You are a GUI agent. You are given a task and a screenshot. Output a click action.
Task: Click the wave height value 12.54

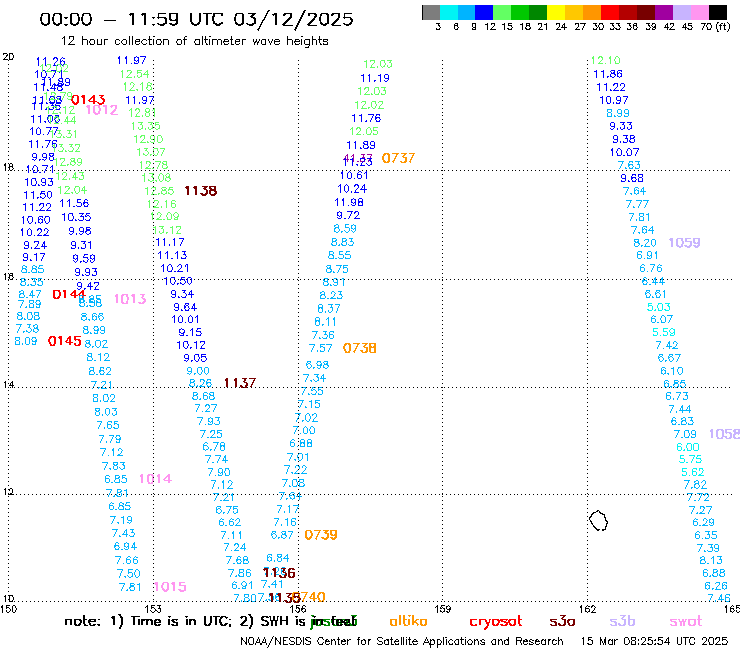click(135, 74)
